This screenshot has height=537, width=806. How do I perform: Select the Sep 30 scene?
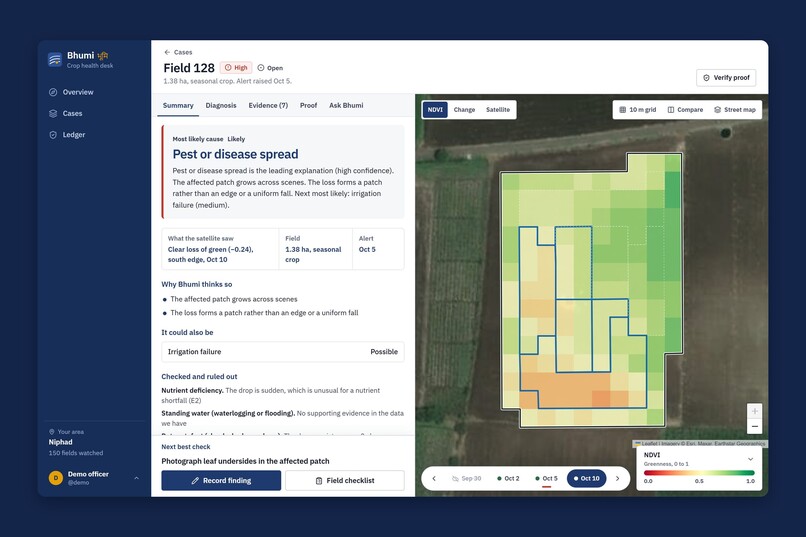[467, 478]
